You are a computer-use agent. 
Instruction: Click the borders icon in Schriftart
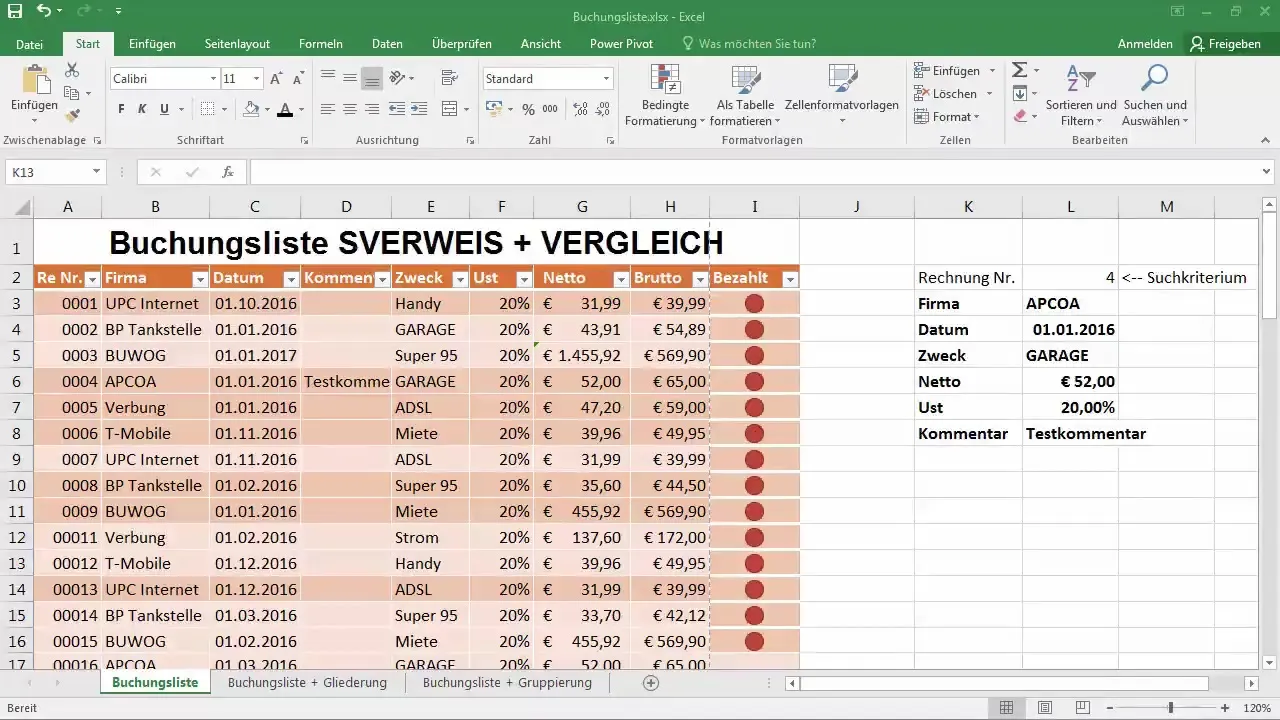pos(207,109)
